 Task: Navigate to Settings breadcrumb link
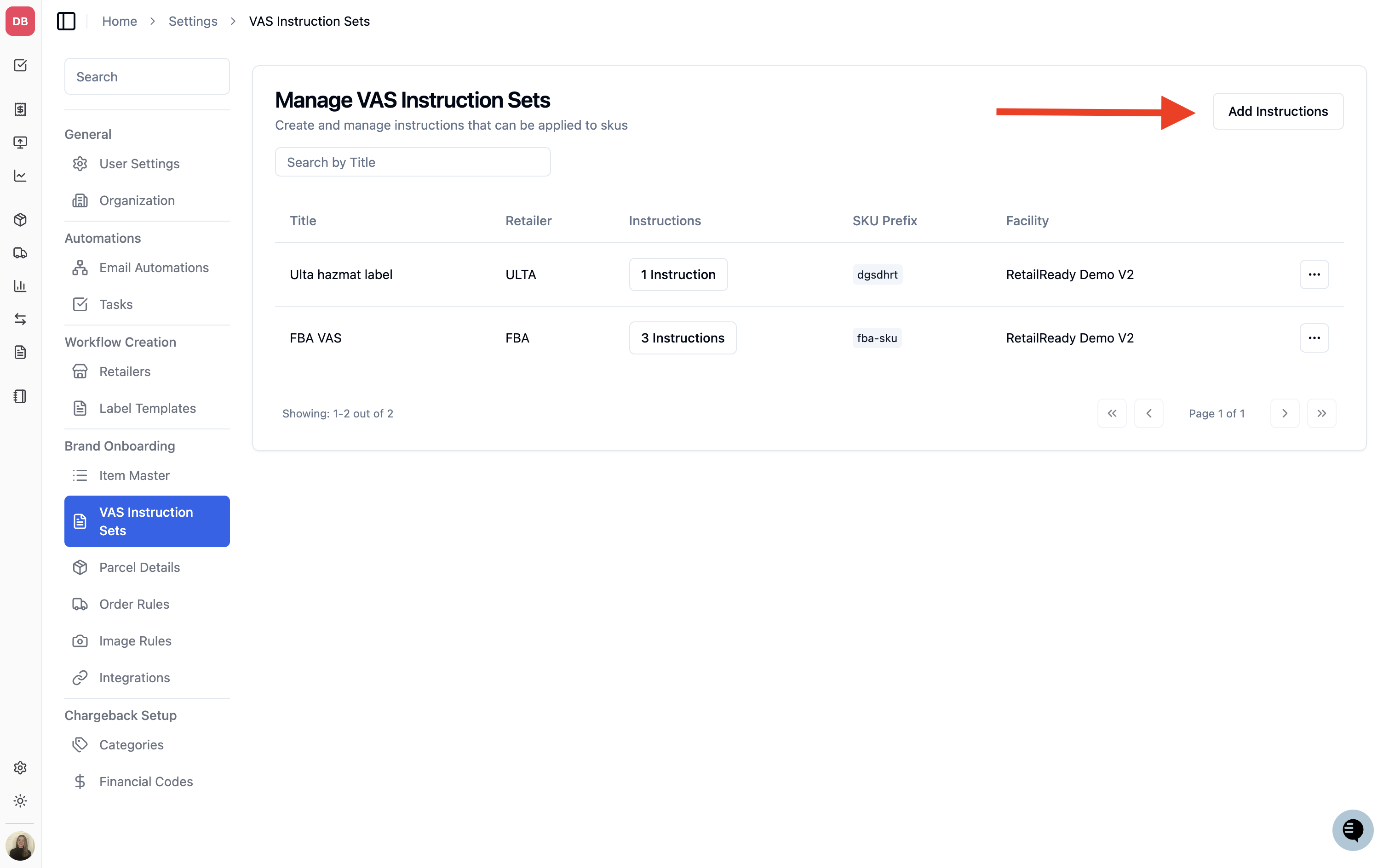pyautogui.click(x=193, y=21)
